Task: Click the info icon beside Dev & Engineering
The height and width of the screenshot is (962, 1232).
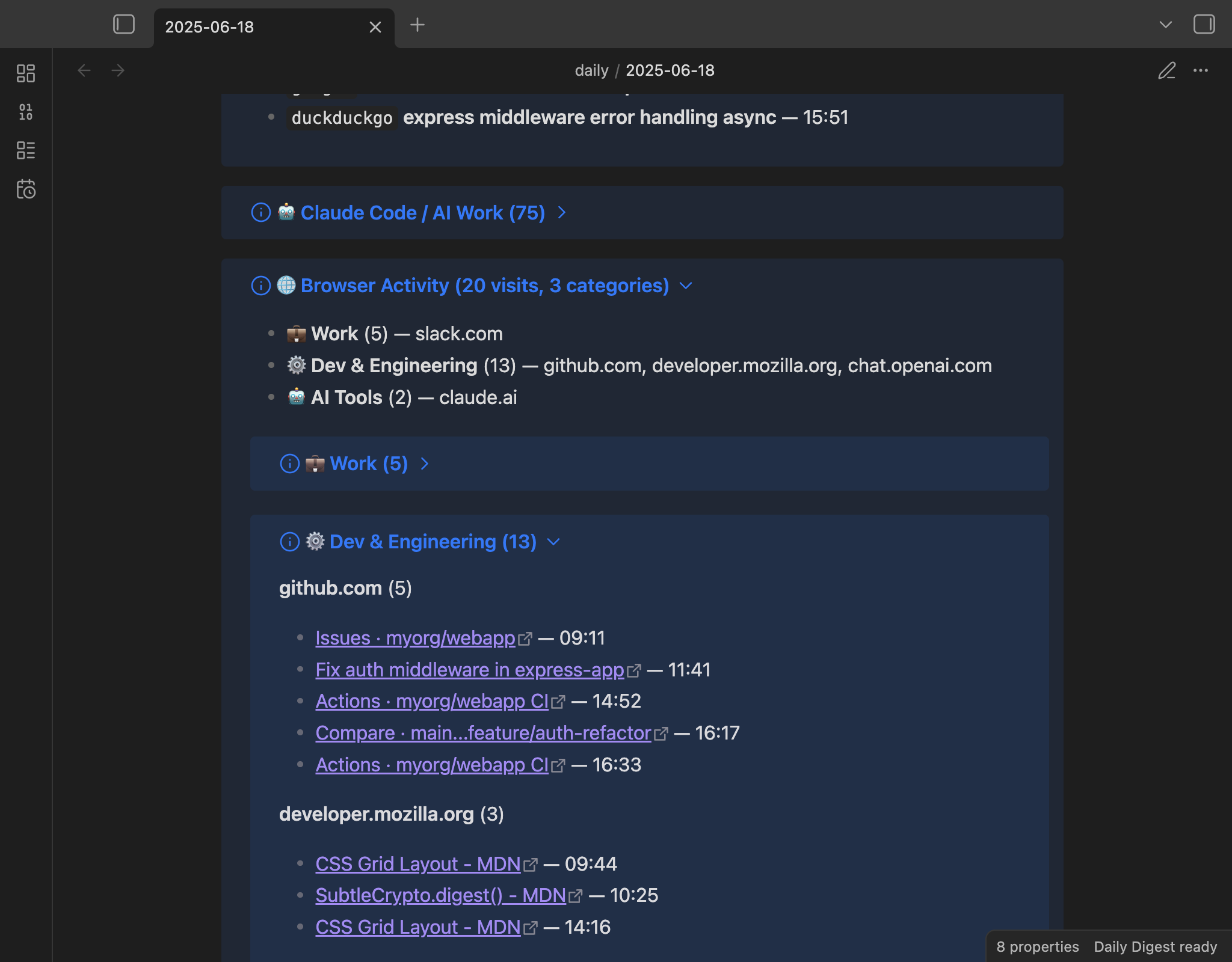Action: coord(289,542)
